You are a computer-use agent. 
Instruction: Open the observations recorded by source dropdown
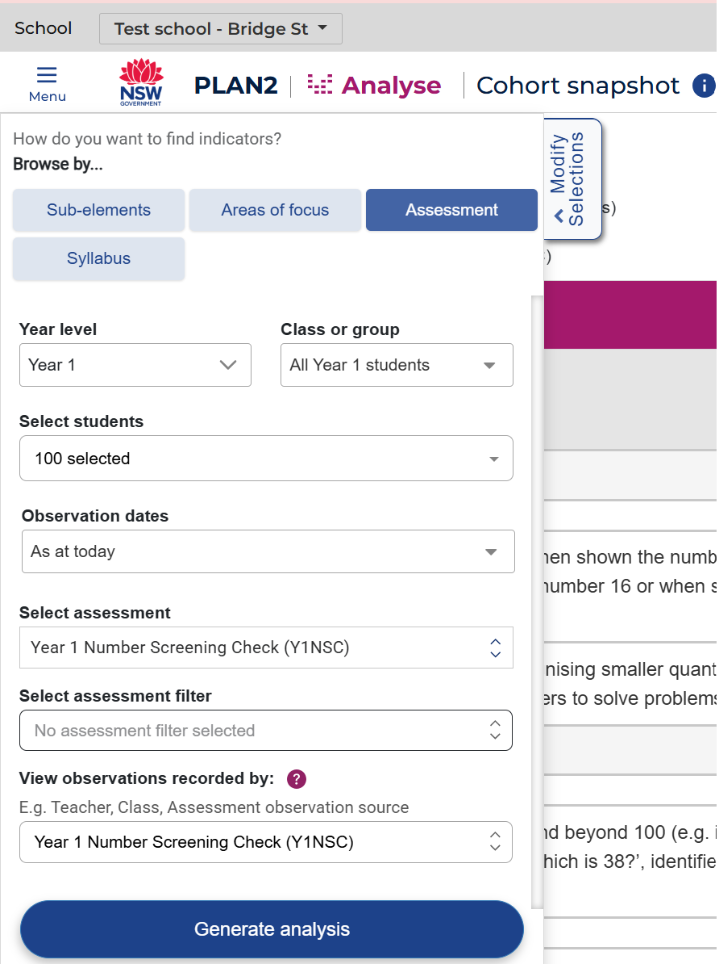(266, 842)
